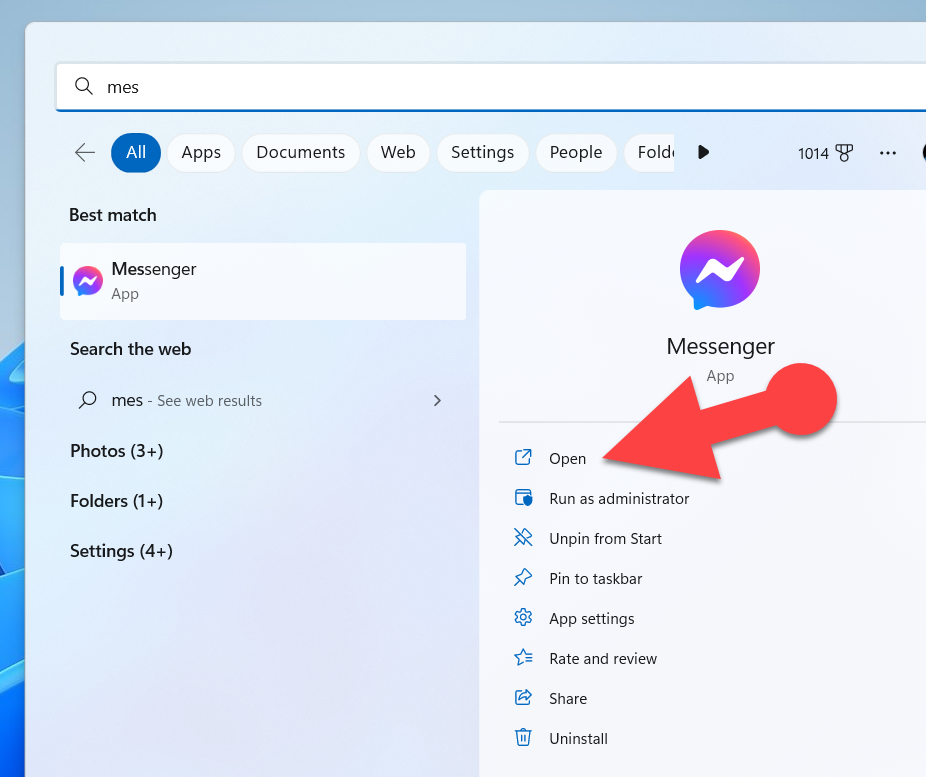Click the Unpin from Start icon
Screen dimensions: 926x777
(x=523, y=538)
